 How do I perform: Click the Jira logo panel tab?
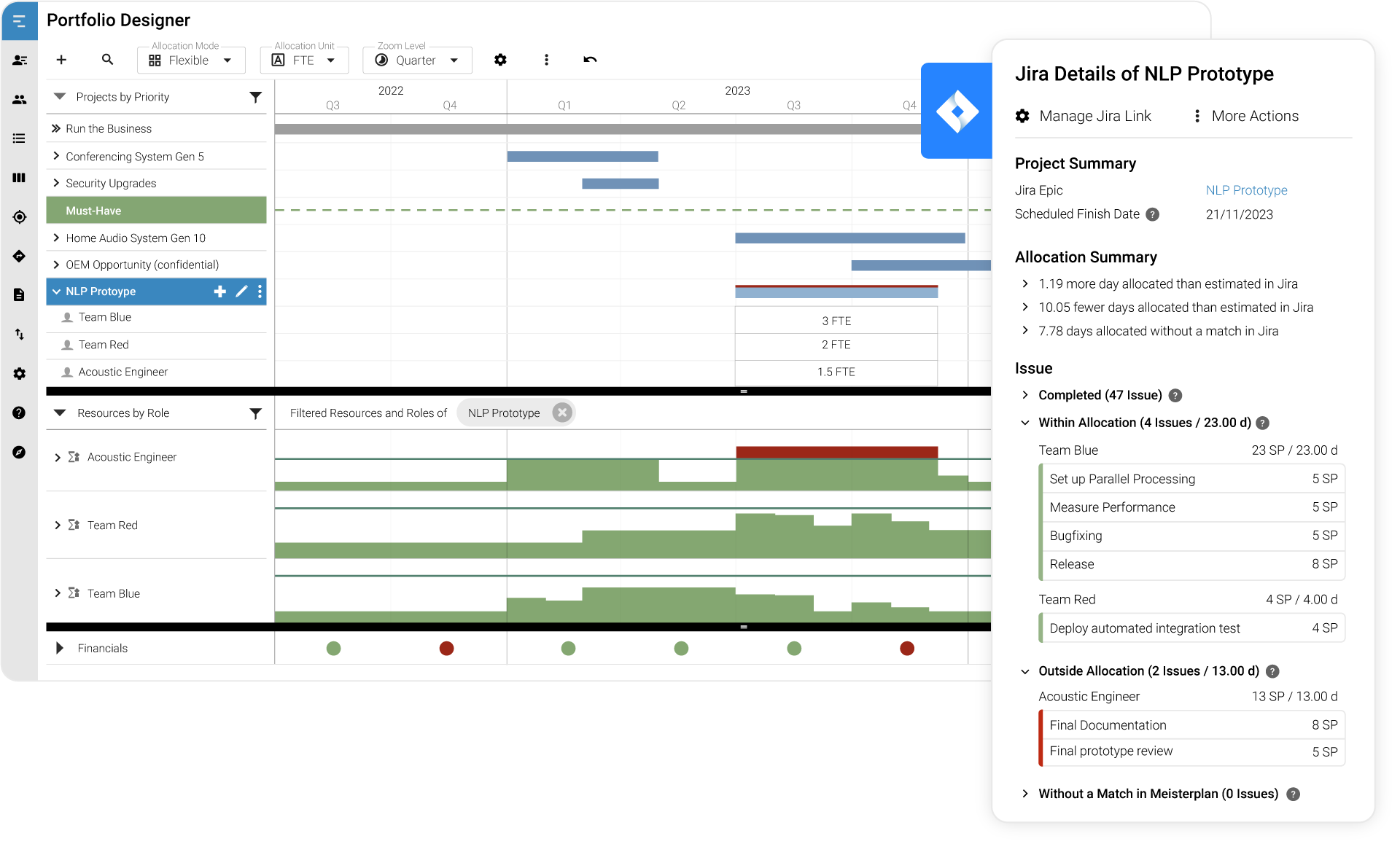tap(957, 111)
